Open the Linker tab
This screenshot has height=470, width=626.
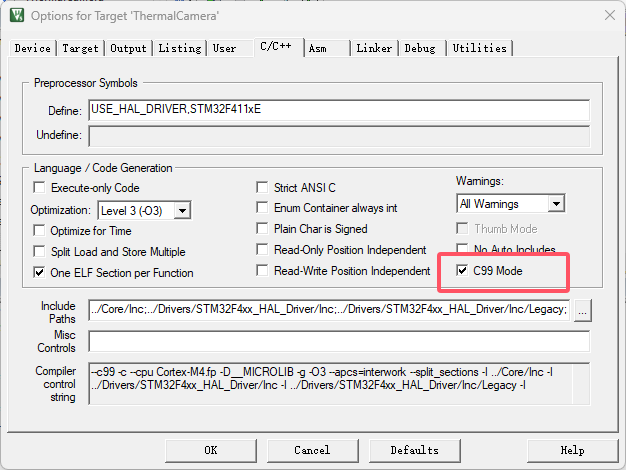point(374,48)
